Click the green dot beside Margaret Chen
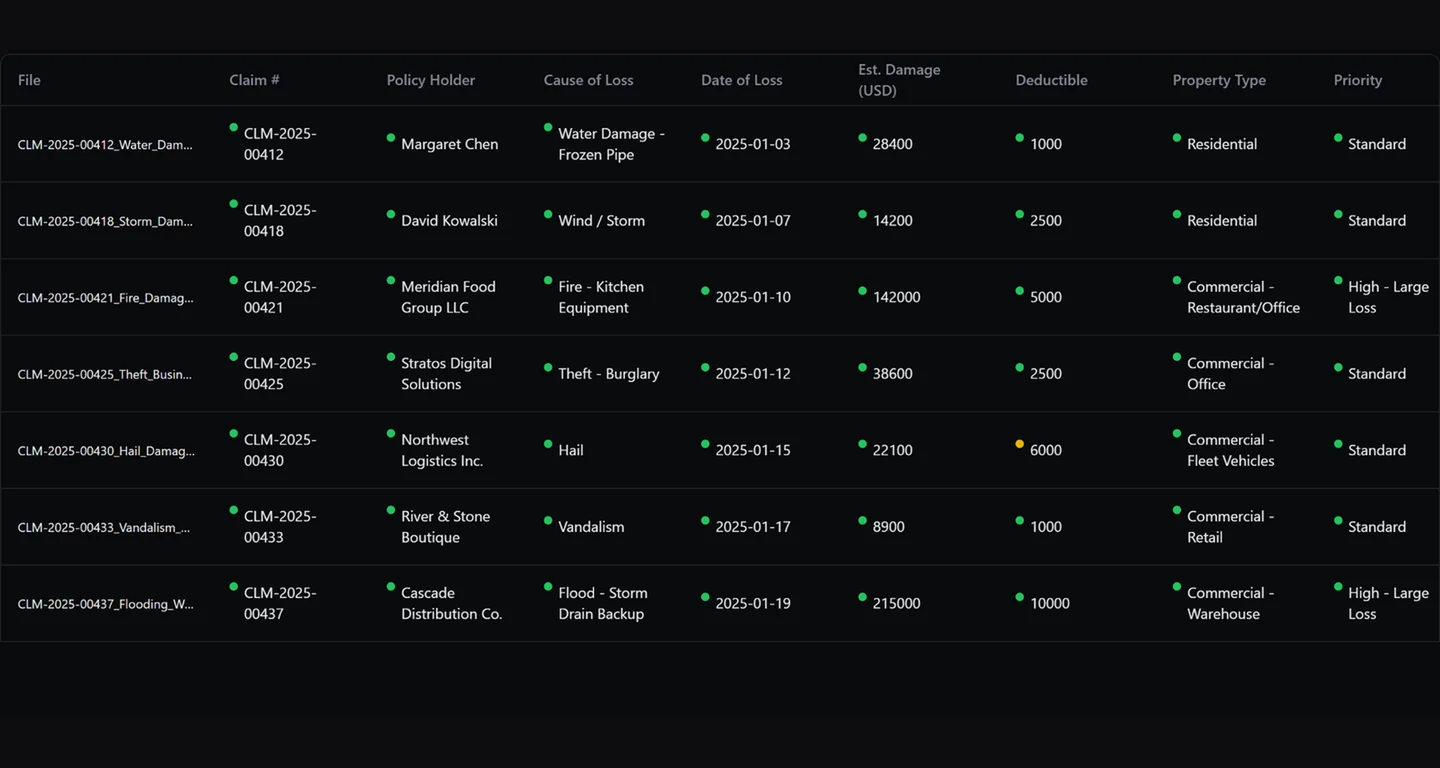 tap(389, 139)
